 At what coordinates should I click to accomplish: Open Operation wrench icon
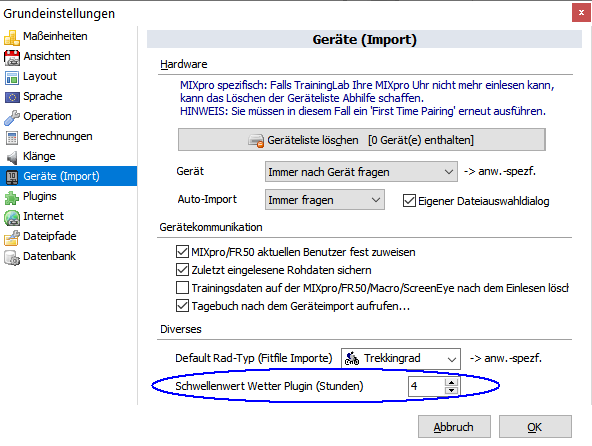pos(11,117)
